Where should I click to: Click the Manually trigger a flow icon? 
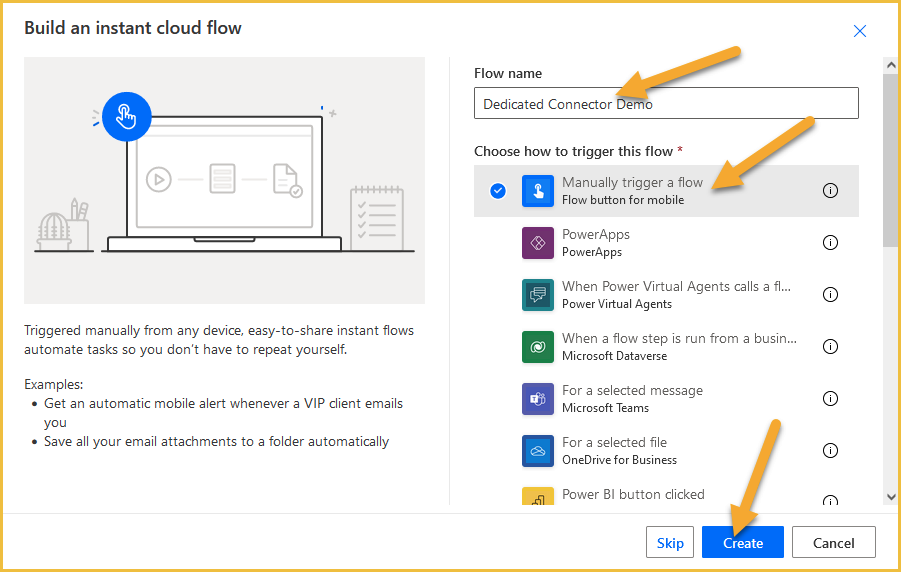point(538,191)
